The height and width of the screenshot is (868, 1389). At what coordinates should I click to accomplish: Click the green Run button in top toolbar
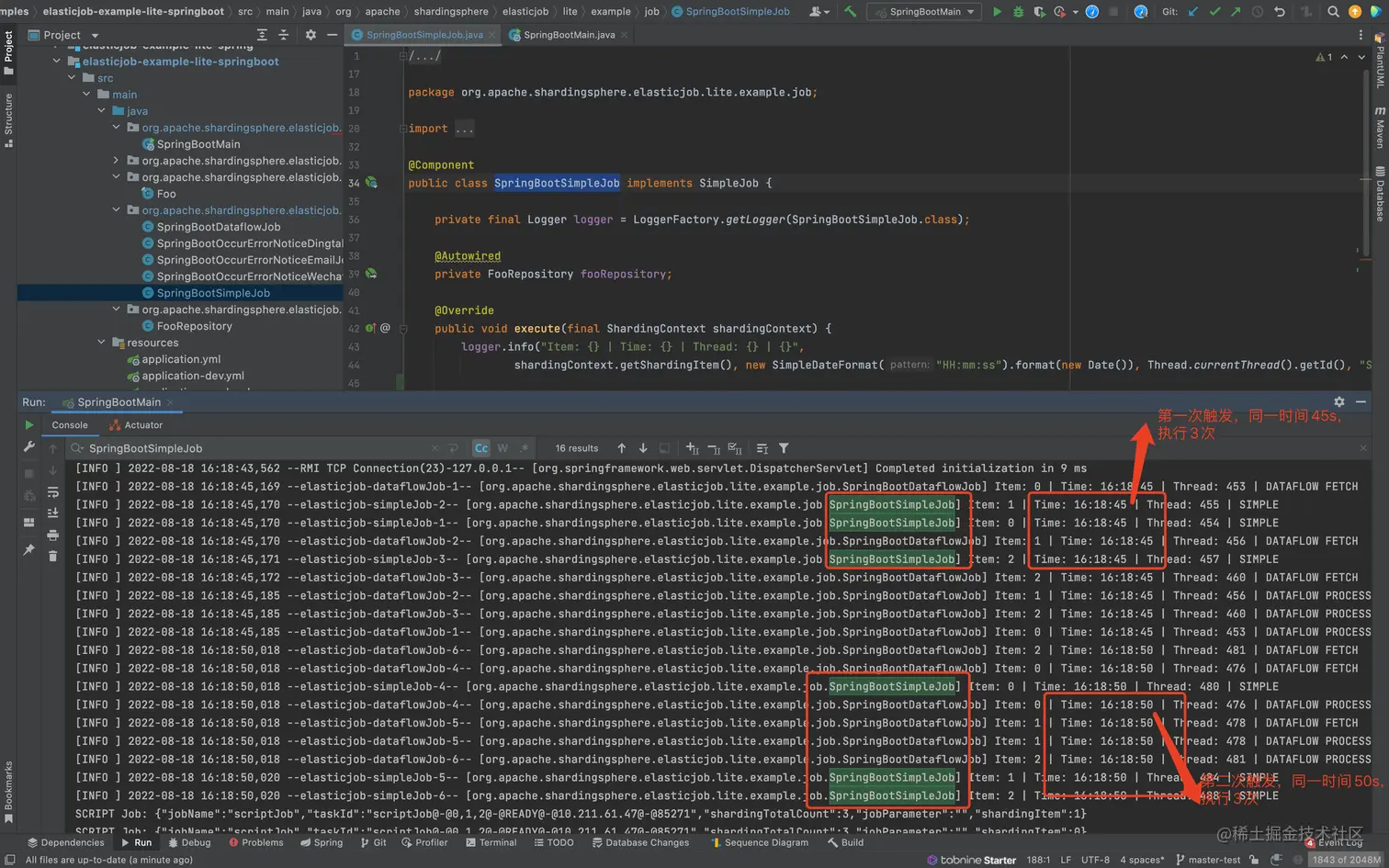point(997,12)
